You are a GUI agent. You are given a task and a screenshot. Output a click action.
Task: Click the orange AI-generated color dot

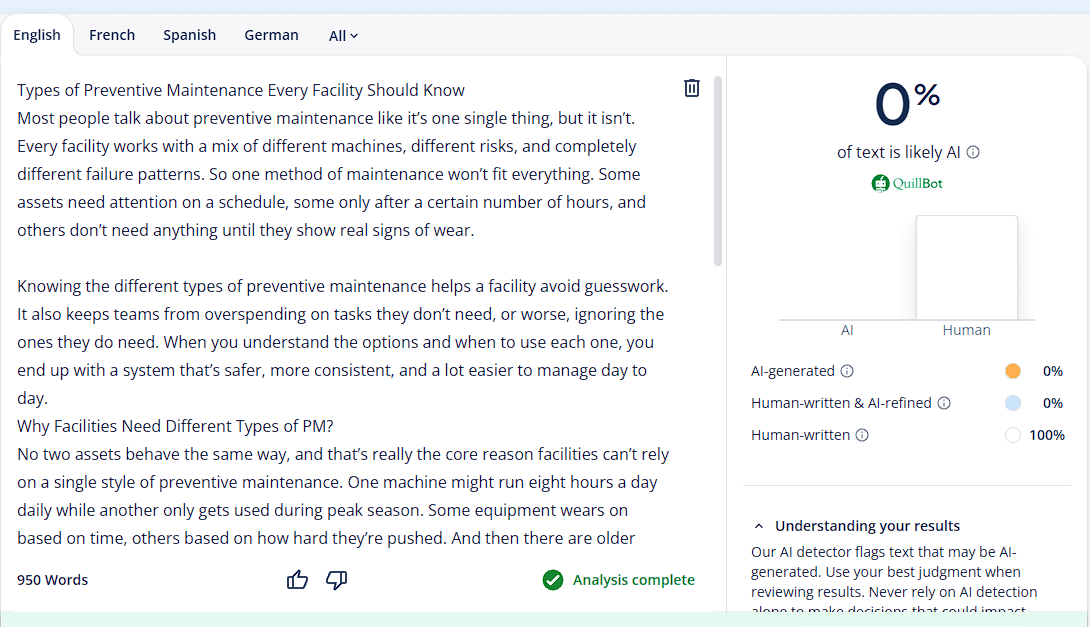[x=1013, y=371]
